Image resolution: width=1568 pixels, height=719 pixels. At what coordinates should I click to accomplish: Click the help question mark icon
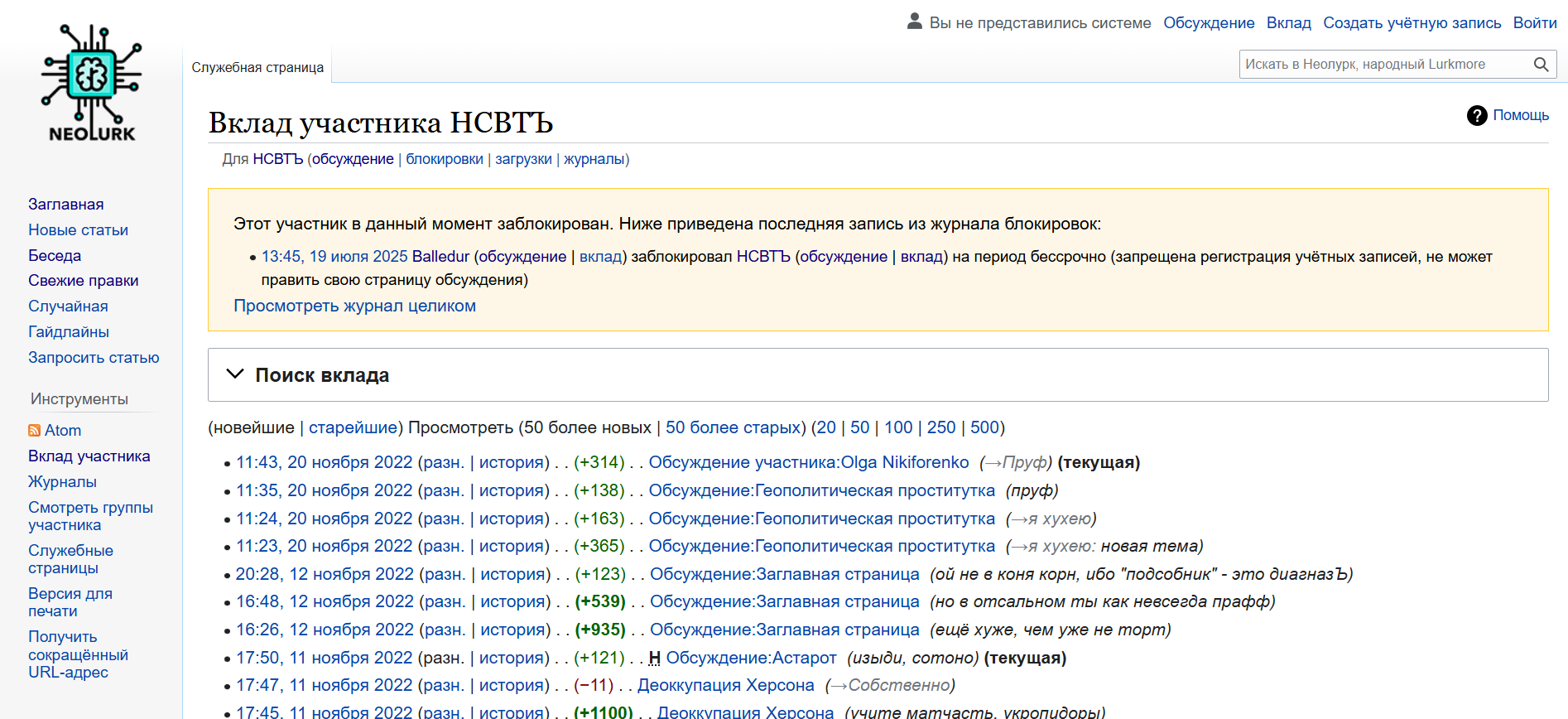[x=1476, y=116]
